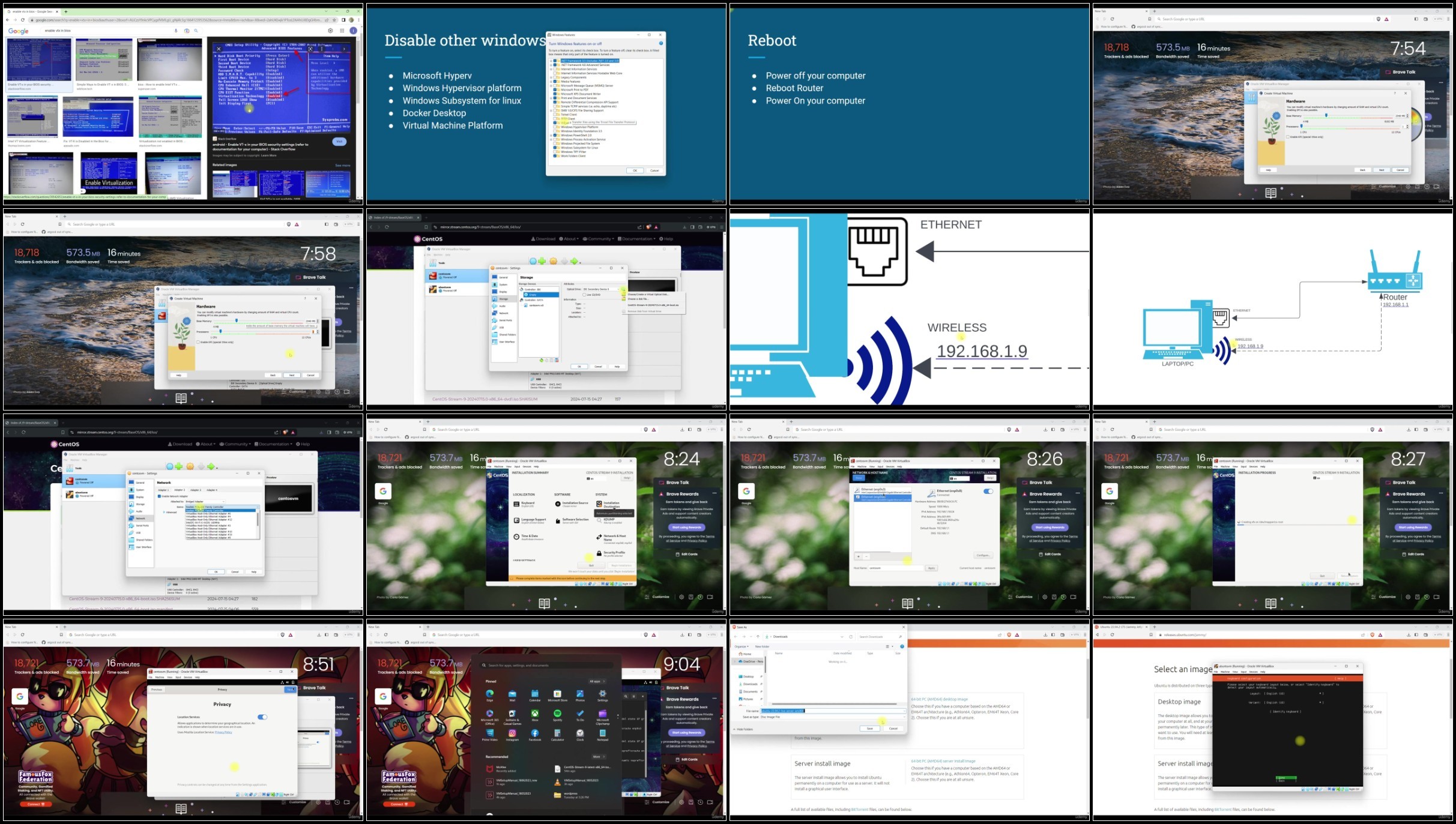Launch Solitaire & Casual Games from Start menu
1456x824 pixels.
[x=512, y=716]
